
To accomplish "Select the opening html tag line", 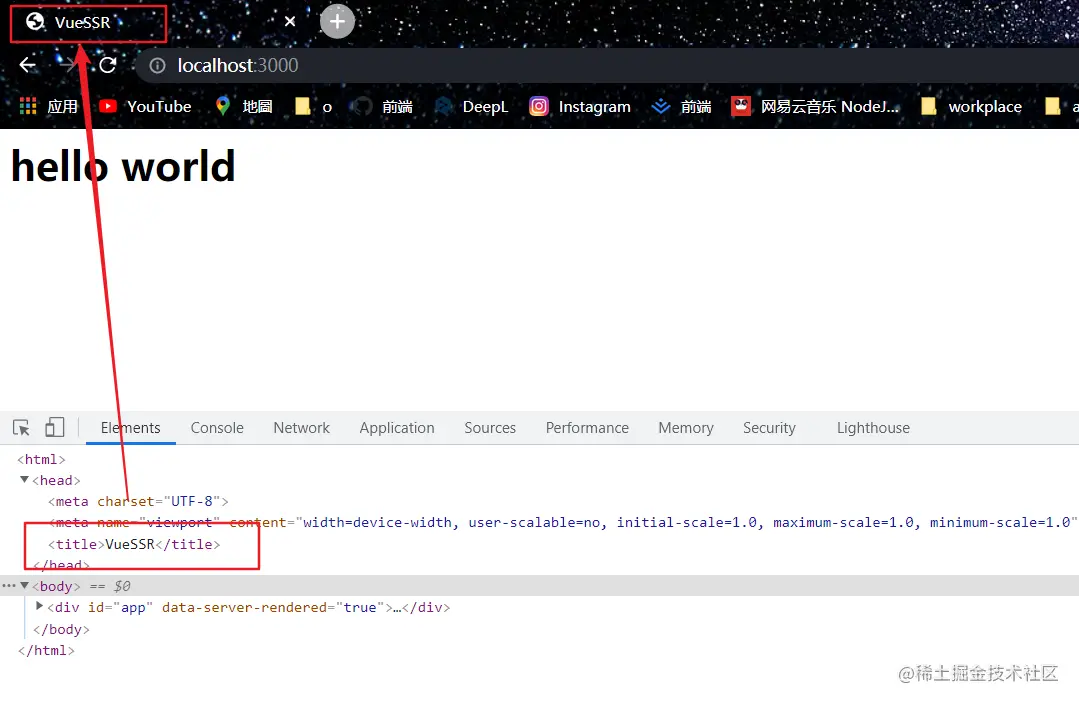I will pyautogui.click(x=41, y=459).
